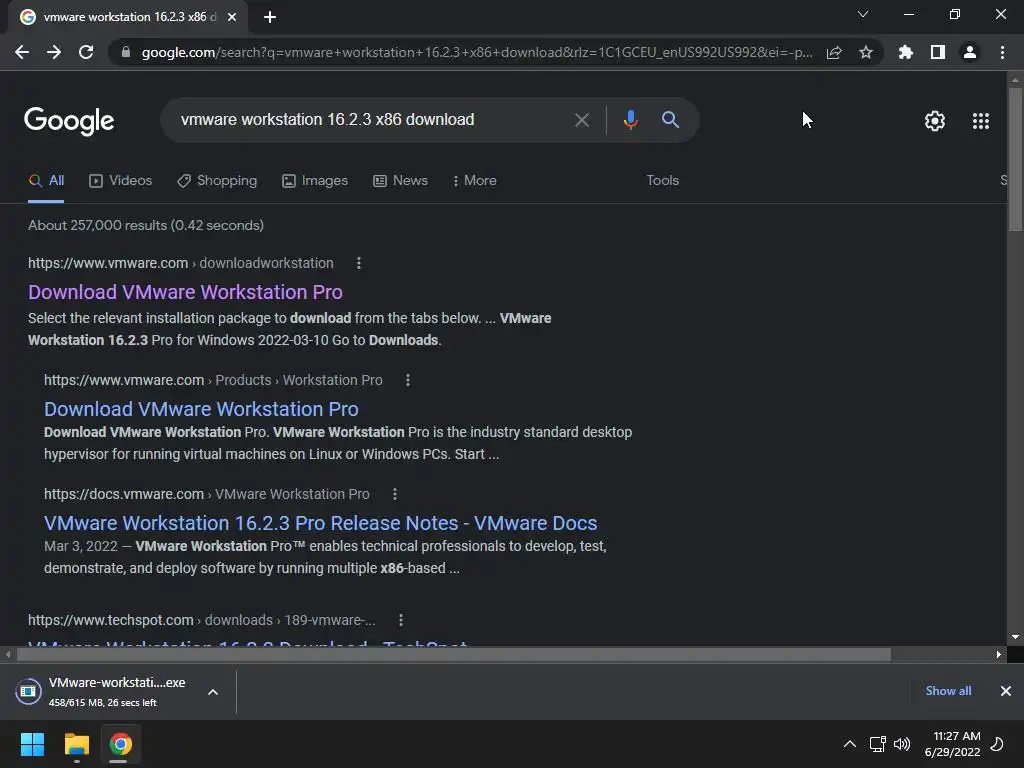The height and width of the screenshot is (768, 1024).
Task: Expand the VMware download options chevron
Action: point(213,692)
